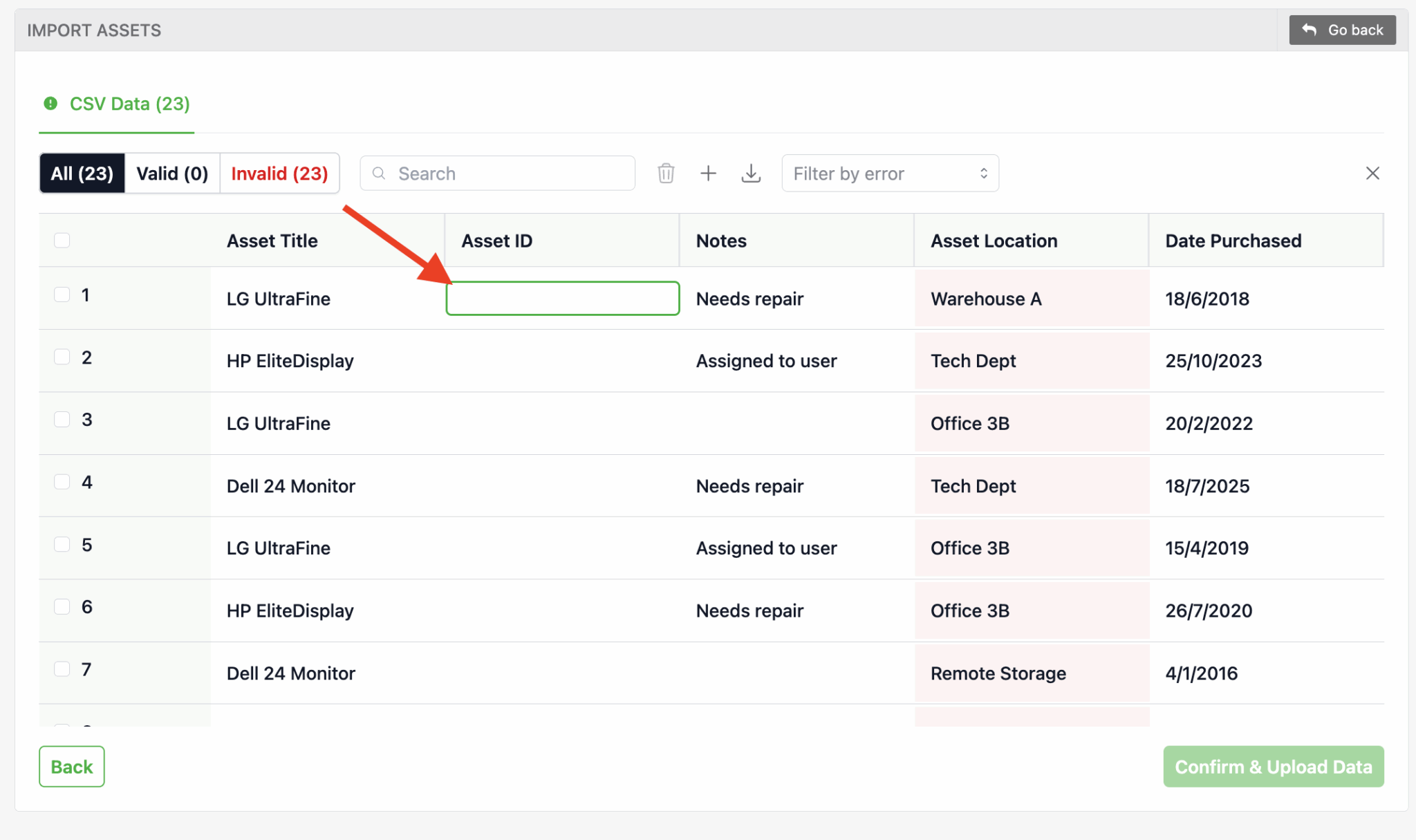Click the trash delete rows icon
The width and height of the screenshot is (1416, 840).
tap(665, 173)
